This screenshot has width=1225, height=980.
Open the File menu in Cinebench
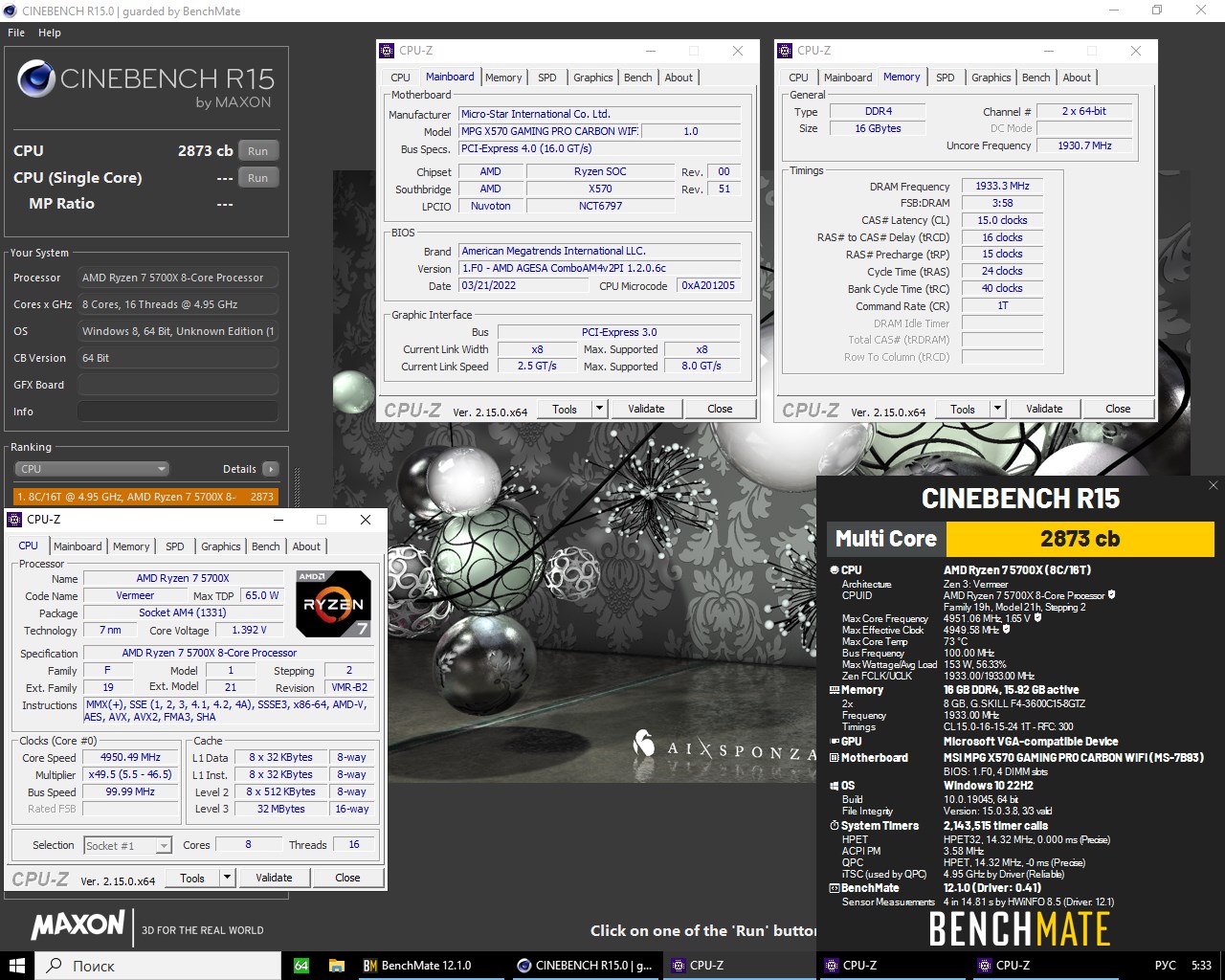[x=16, y=33]
